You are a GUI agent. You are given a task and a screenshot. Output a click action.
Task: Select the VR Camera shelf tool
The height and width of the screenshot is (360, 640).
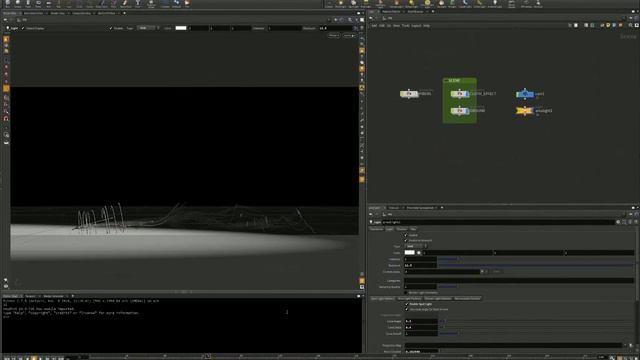point(526,4)
